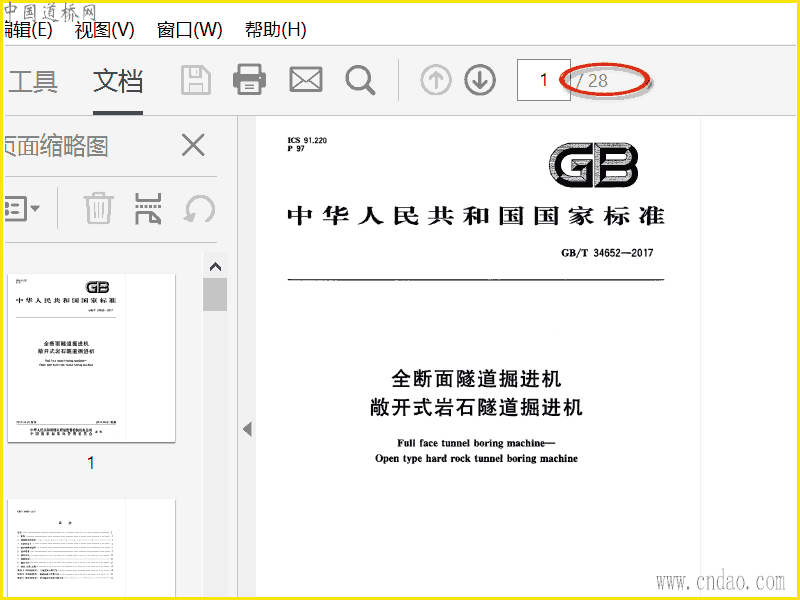
Task: Click thumbnail scrollbar up arrow
Action: click(215, 266)
